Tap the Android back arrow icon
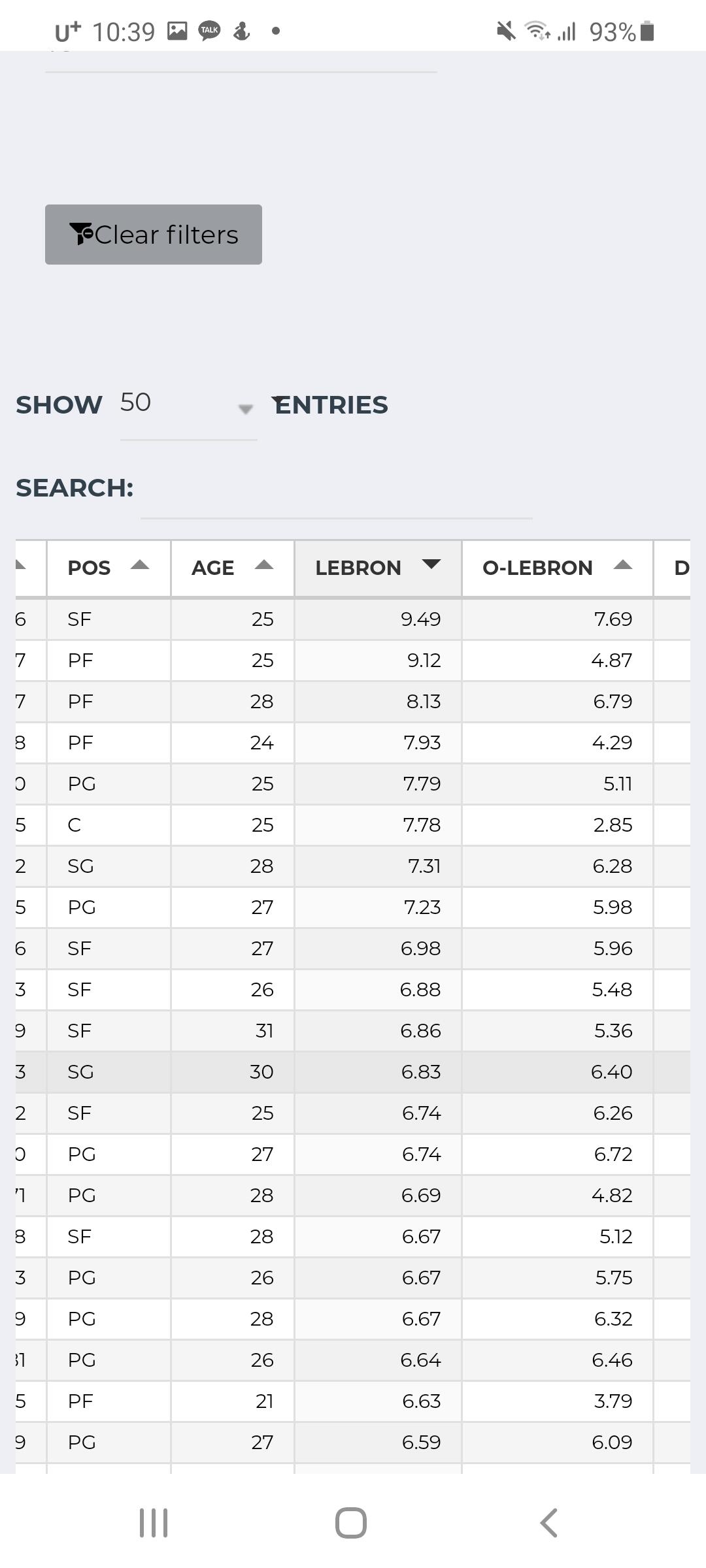 [548, 1523]
